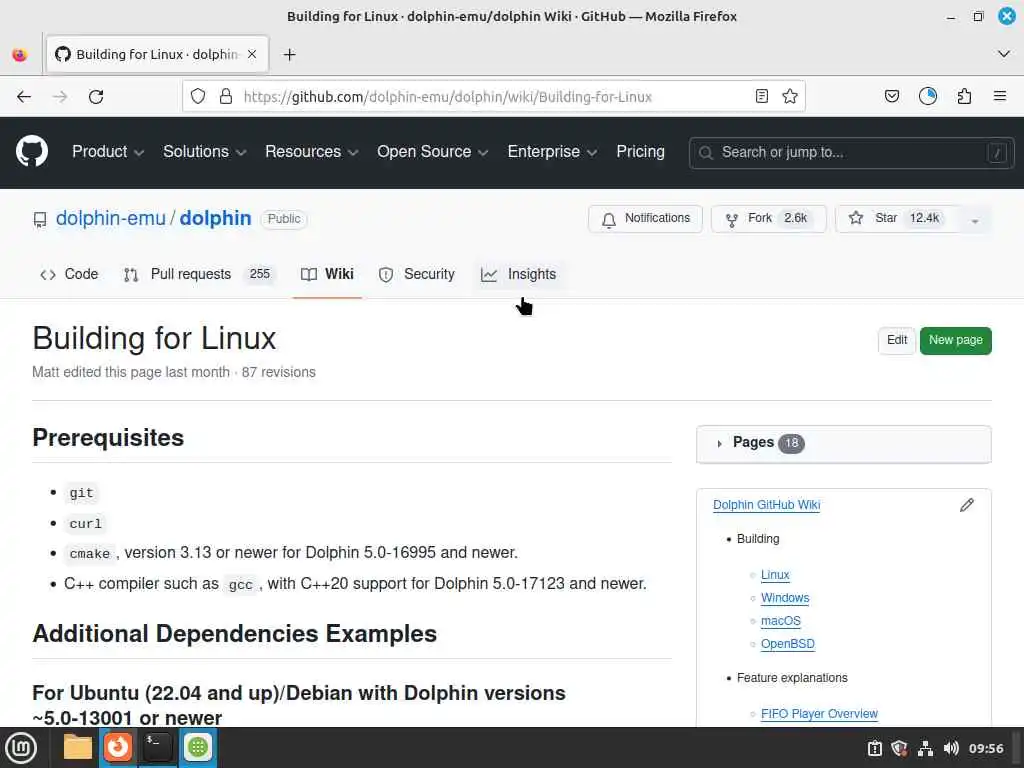Expand the Enterprise menu
The image size is (1024, 768).
[x=552, y=152]
